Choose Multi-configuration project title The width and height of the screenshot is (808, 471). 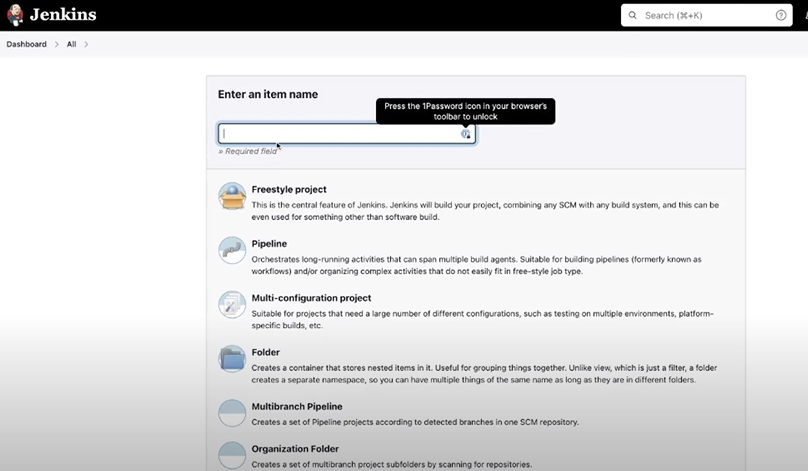click(311, 298)
